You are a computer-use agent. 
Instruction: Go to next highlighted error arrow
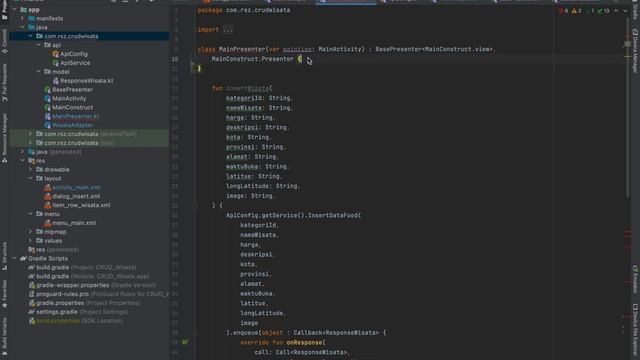click(625, 11)
